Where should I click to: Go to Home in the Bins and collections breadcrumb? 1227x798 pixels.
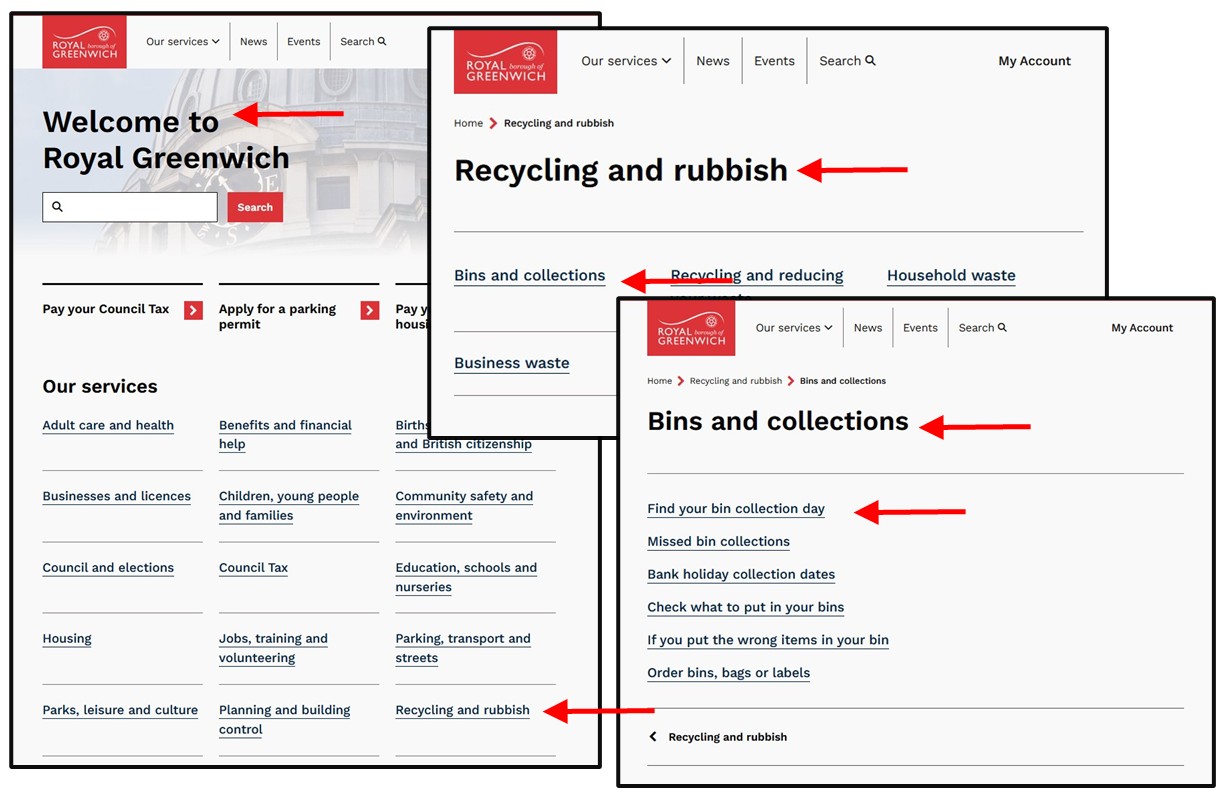pyautogui.click(x=659, y=381)
